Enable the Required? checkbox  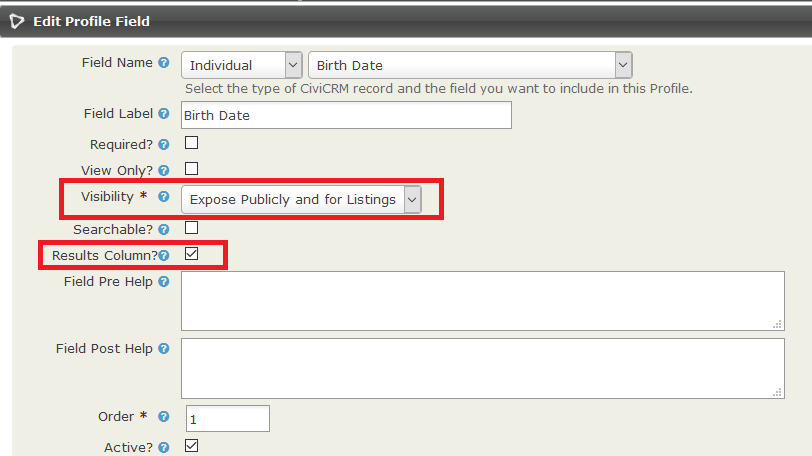click(x=191, y=143)
